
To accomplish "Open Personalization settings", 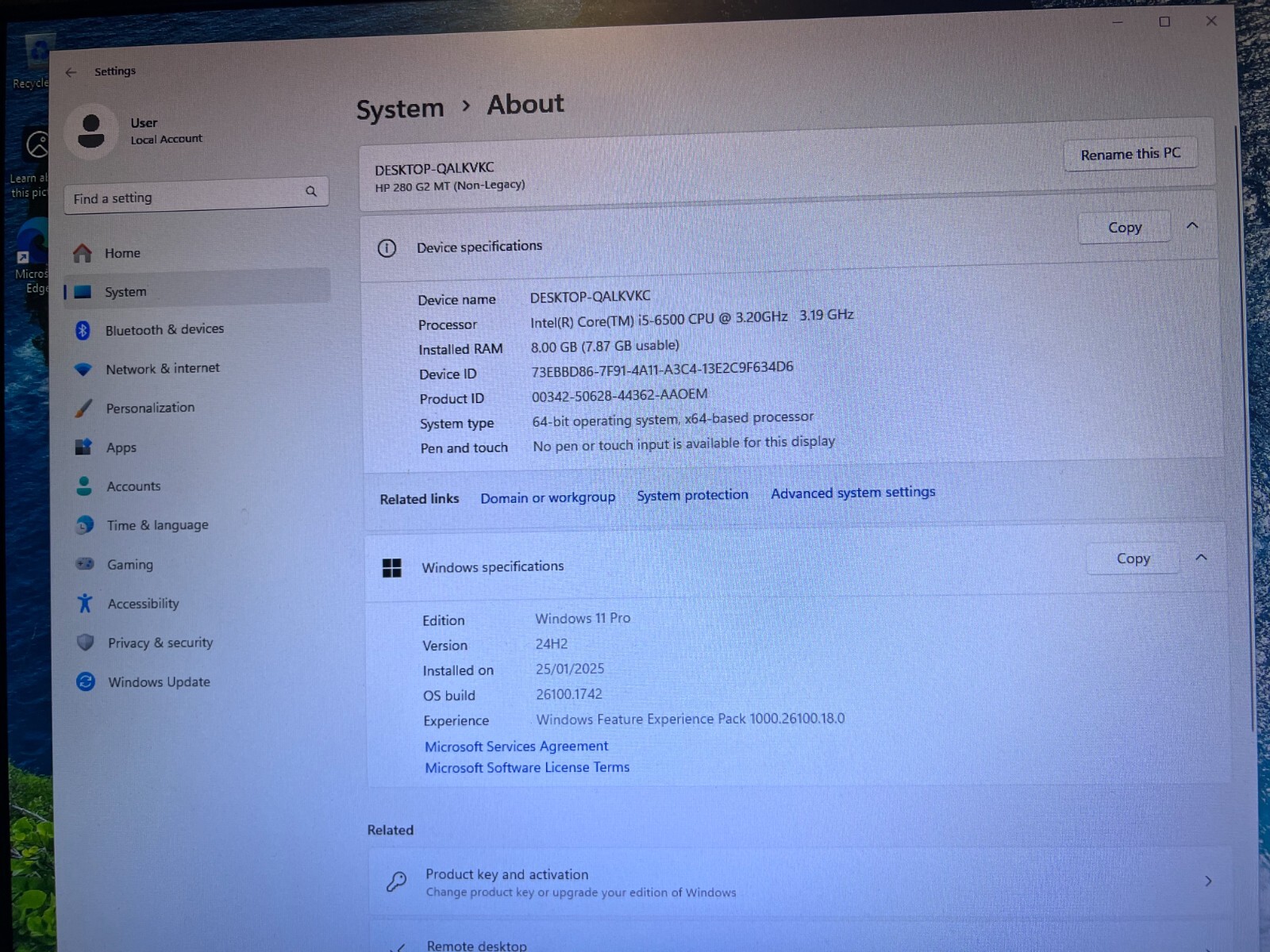I will pyautogui.click(x=150, y=408).
